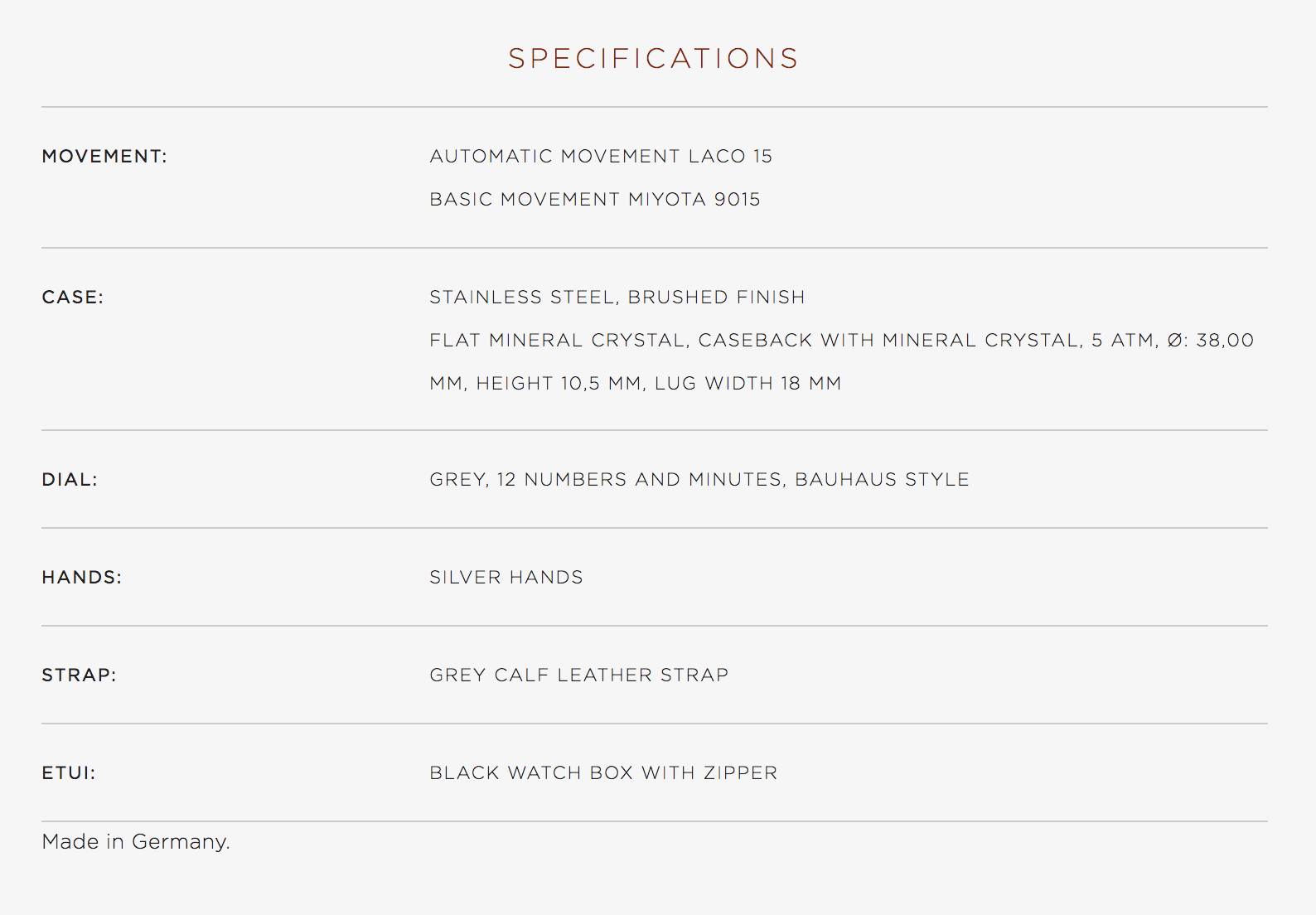Viewport: 1316px width, 915px height.
Task: Click STAINLESS STEEL, BRUSHED FINISH text
Action: point(617,297)
